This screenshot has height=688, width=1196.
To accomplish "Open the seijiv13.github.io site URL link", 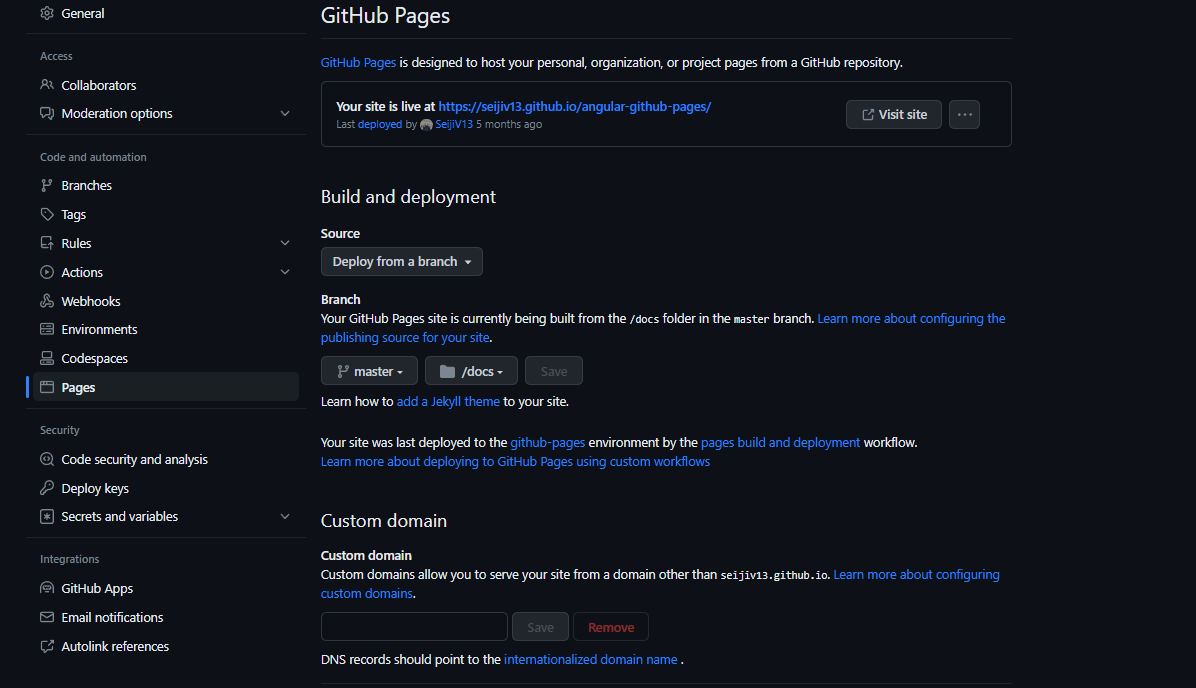I will [x=575, y=107].
